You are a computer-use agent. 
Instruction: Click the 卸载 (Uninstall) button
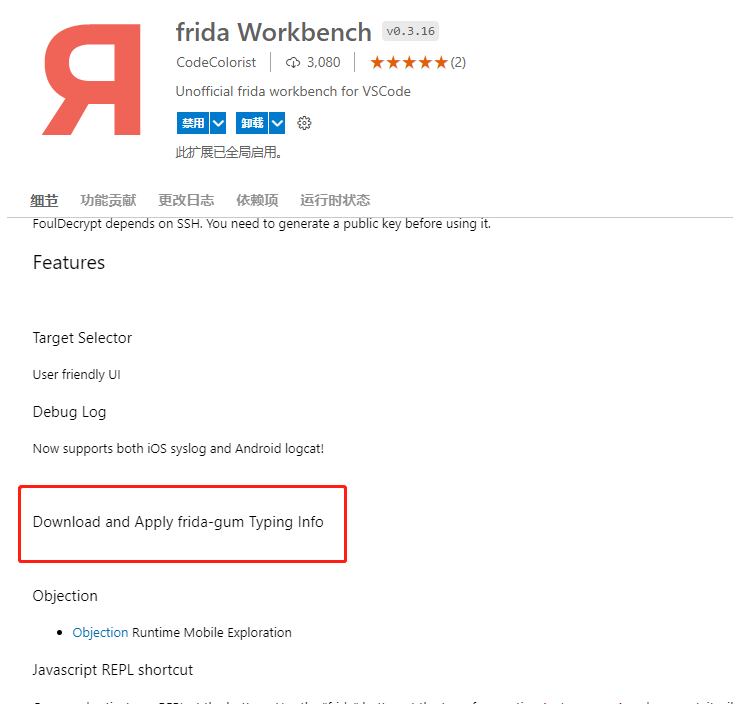(x=251, y=123)
